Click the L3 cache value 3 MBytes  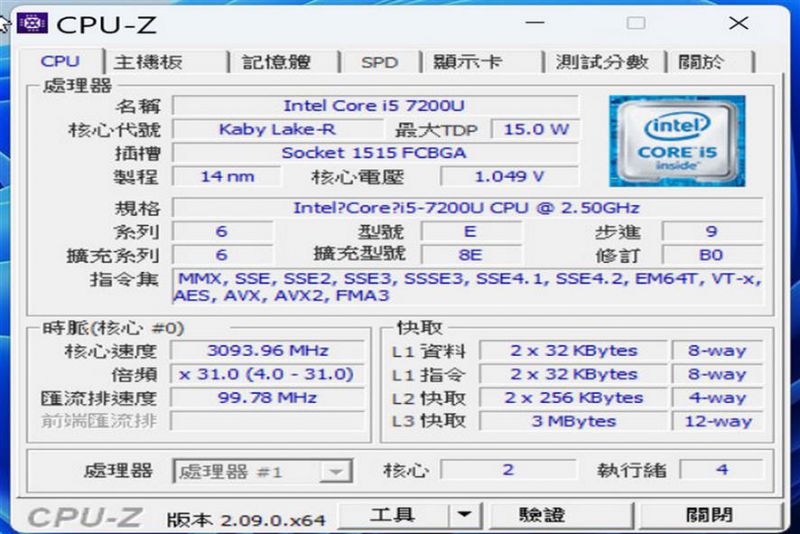[573, 421]
